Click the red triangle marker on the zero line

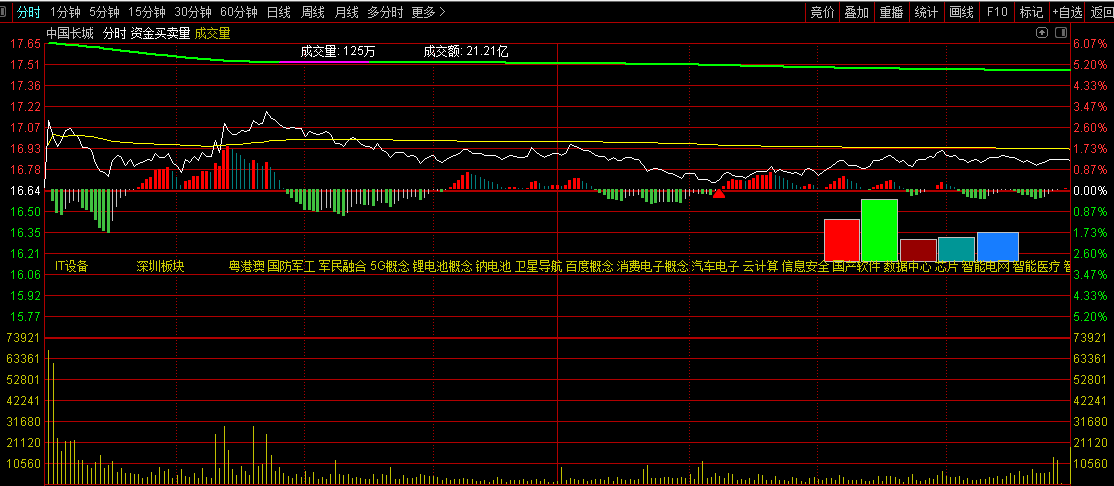point(719,193)
